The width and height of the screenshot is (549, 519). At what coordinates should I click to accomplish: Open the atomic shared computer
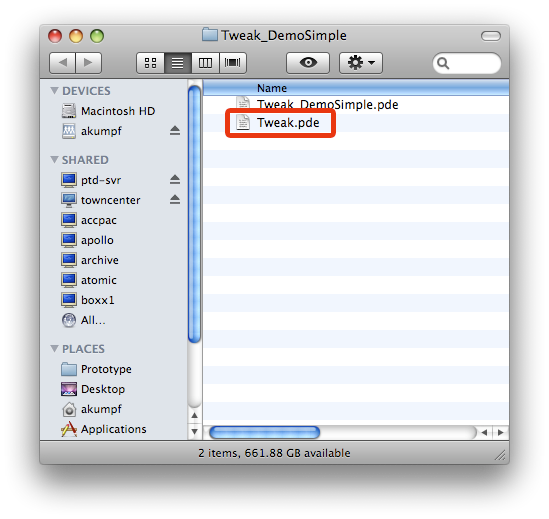(x=89, y=280)
